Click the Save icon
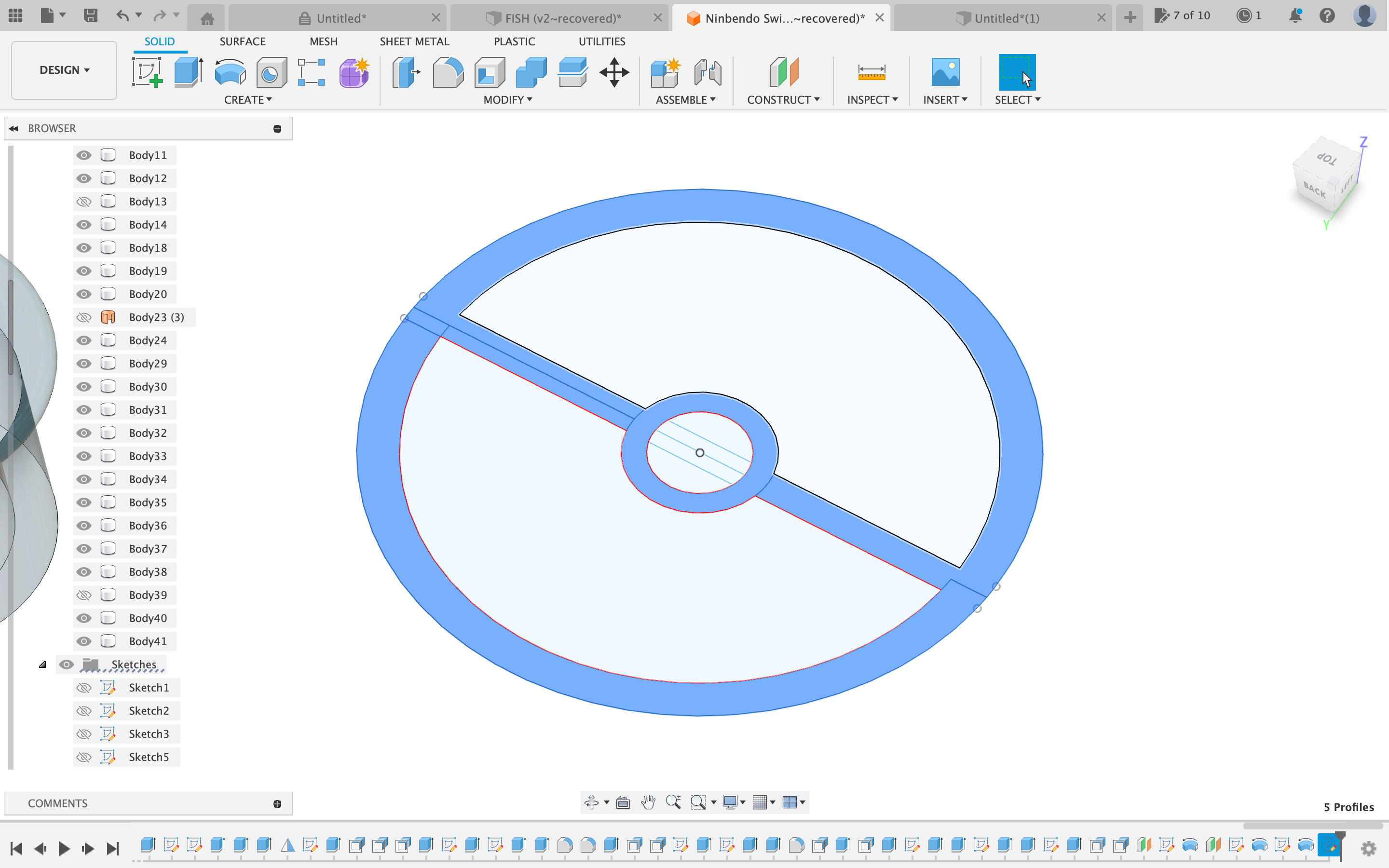This screenshot has width=1389, height=868. coord(90,15)
